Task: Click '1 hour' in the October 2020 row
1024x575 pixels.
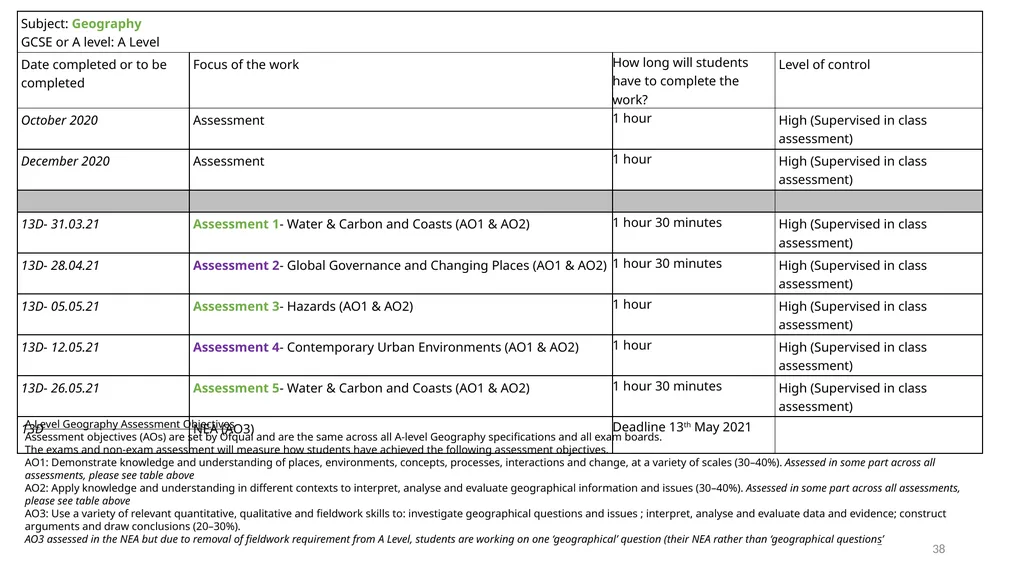Action: pos(632,119)
